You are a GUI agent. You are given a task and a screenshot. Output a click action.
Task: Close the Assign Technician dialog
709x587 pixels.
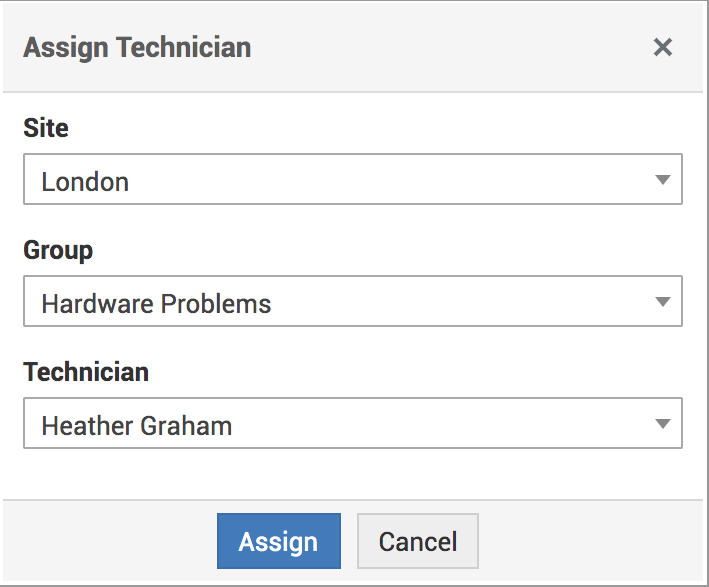pos(662,47)
